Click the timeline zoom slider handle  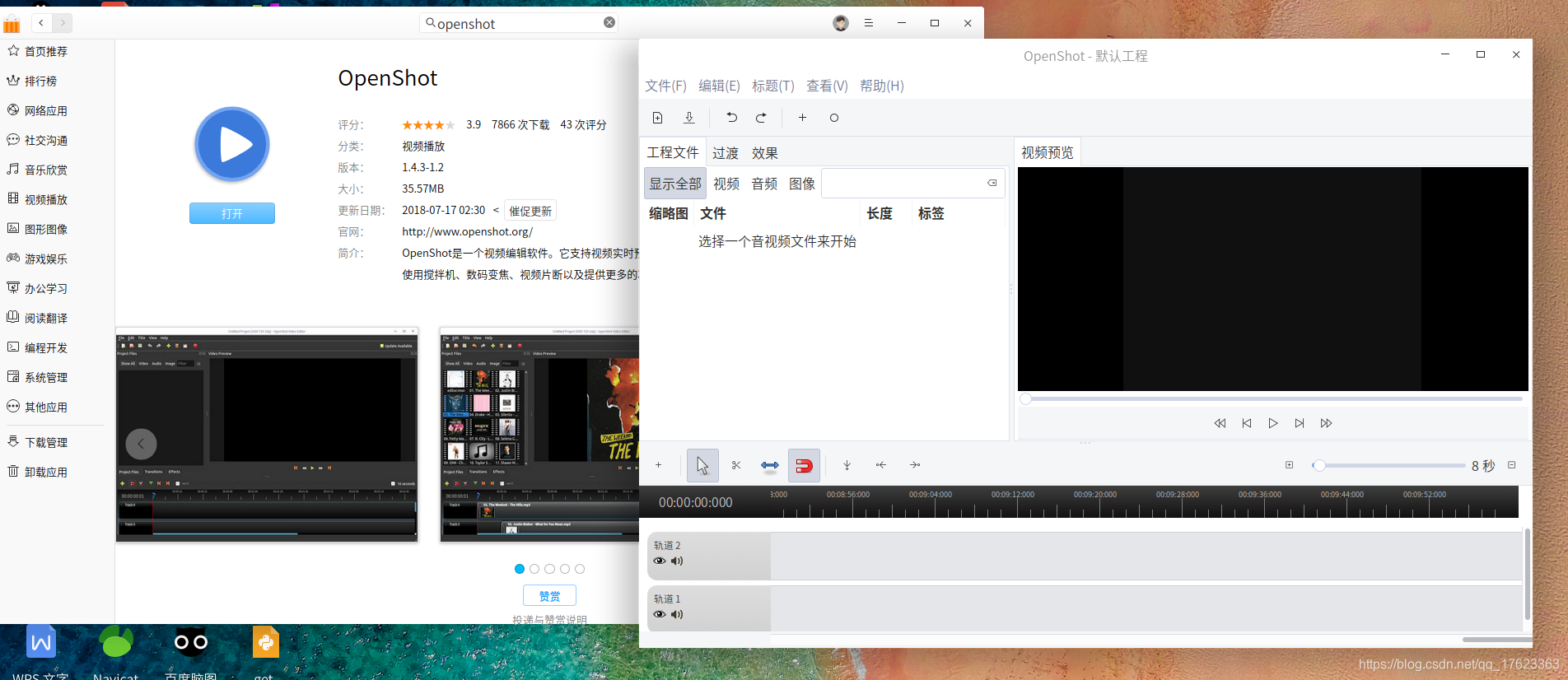point(1319,465)
